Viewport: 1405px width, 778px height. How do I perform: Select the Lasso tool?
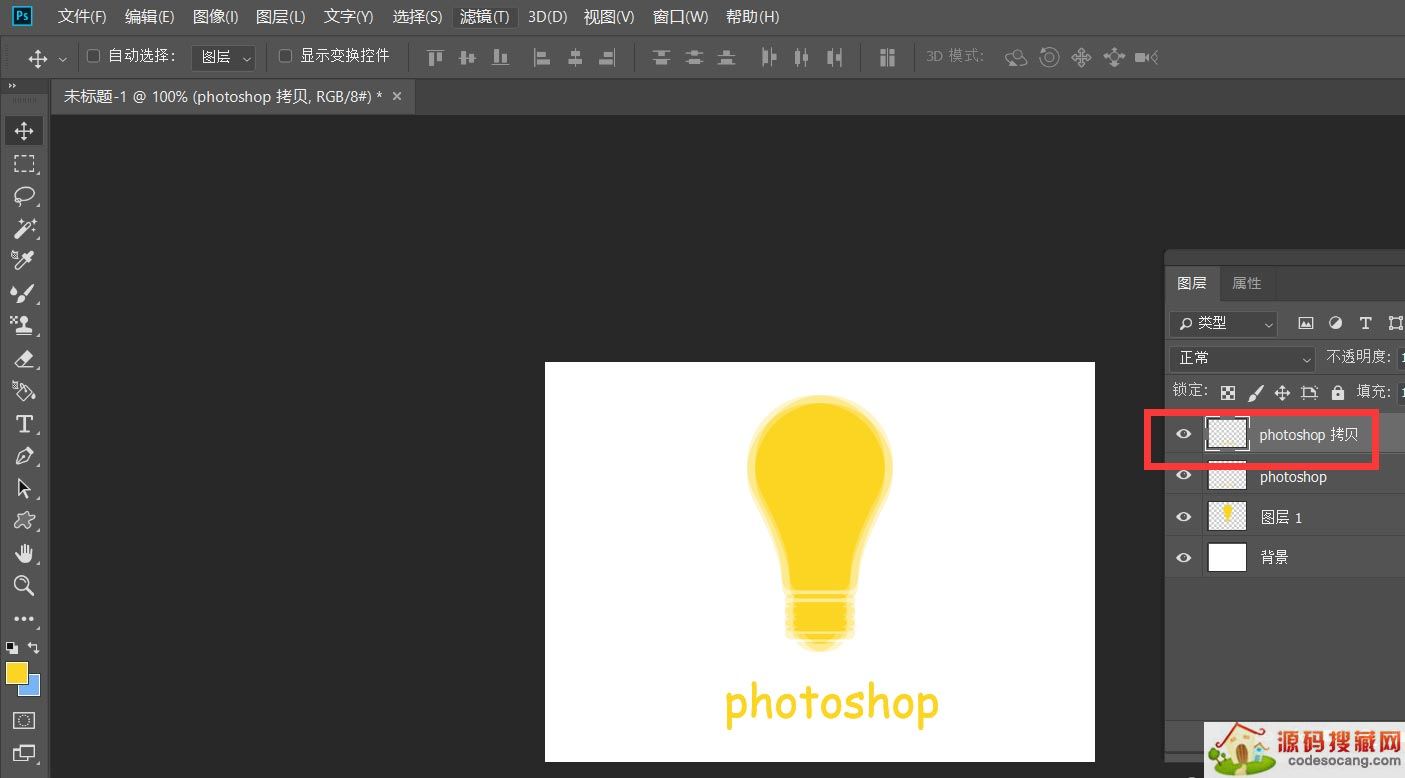pyautogui.click(x=24, y=196)
